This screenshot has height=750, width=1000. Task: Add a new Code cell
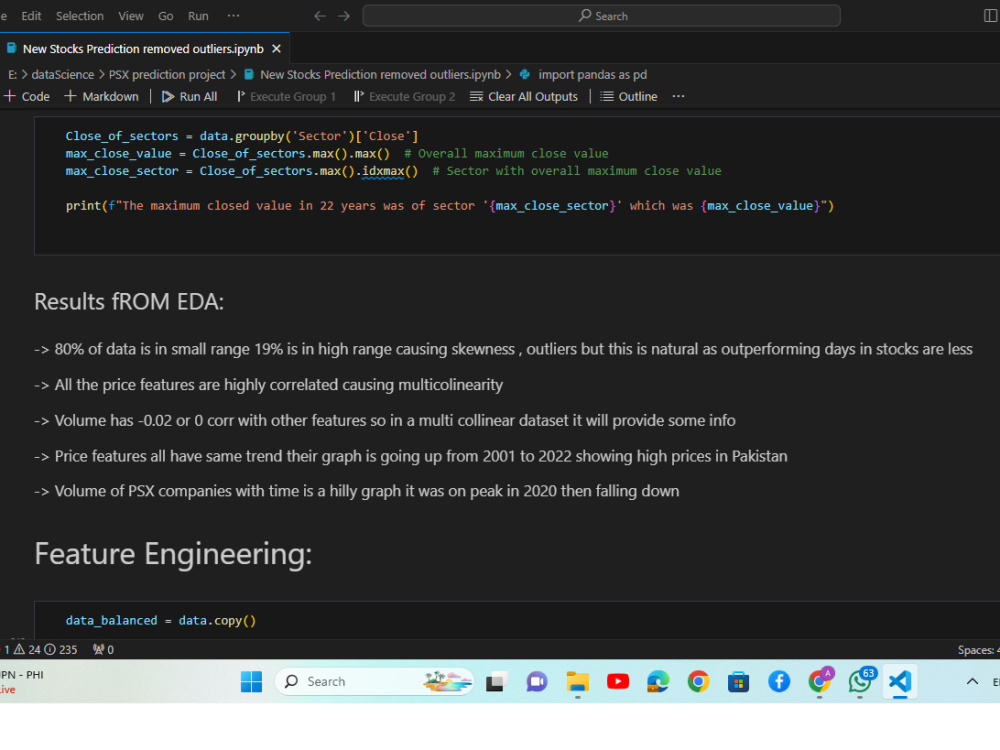tap(26, 96)
